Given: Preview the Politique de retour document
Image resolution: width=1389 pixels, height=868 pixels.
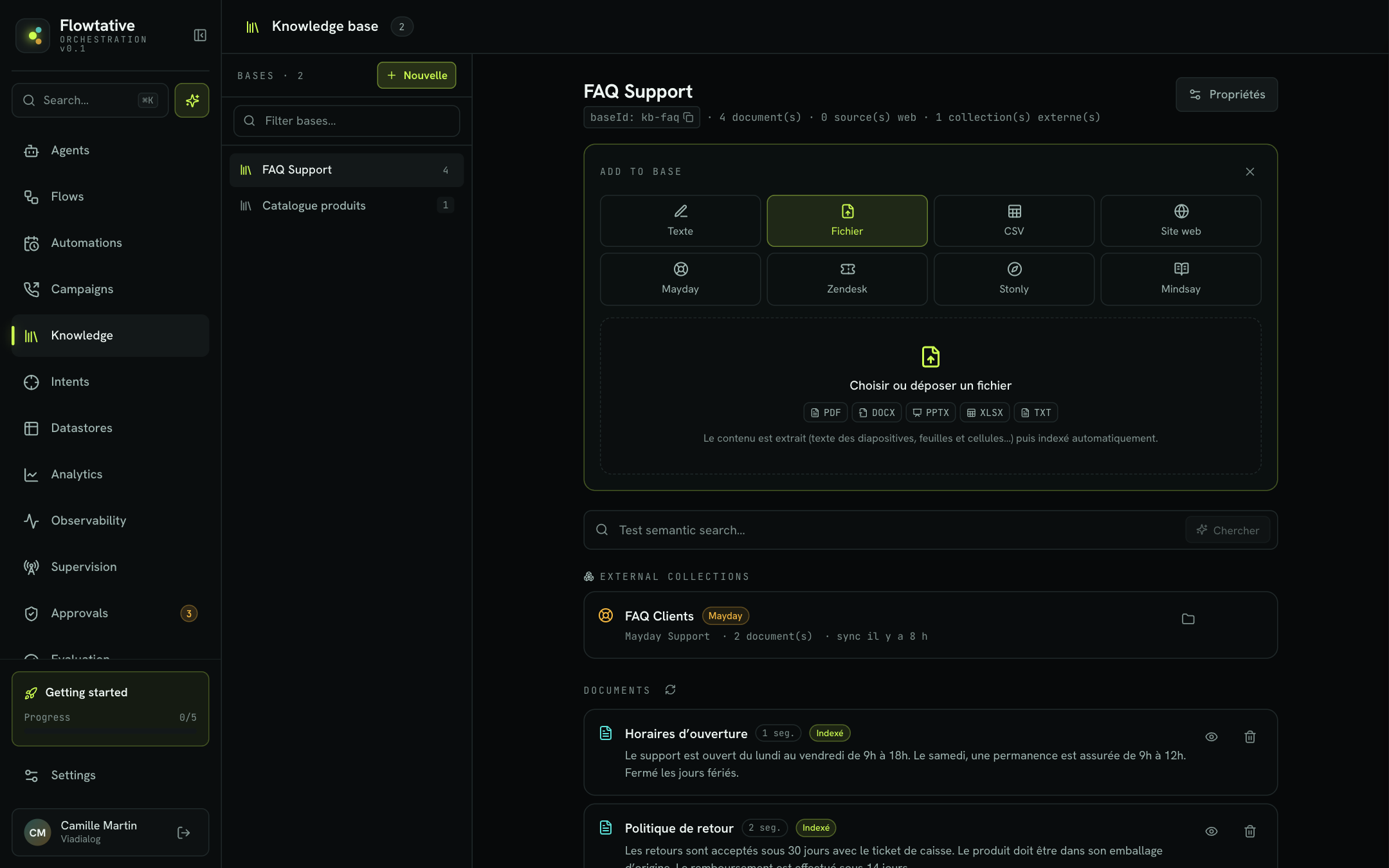Looking at the screenshot, I should click(x=1211, y=831).
